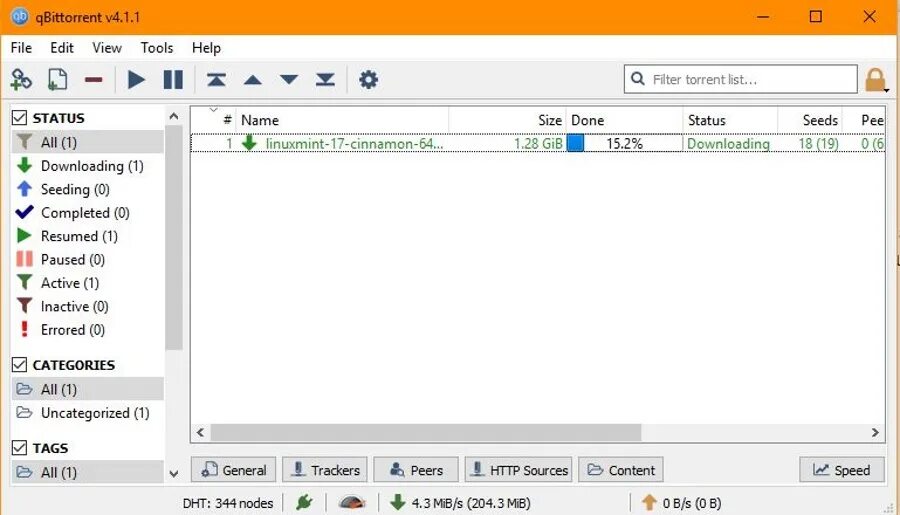Image resolution: width=900 pixels, height=515 pixels.
Task: Click the connection status plug icon
Action: point(304,503)
